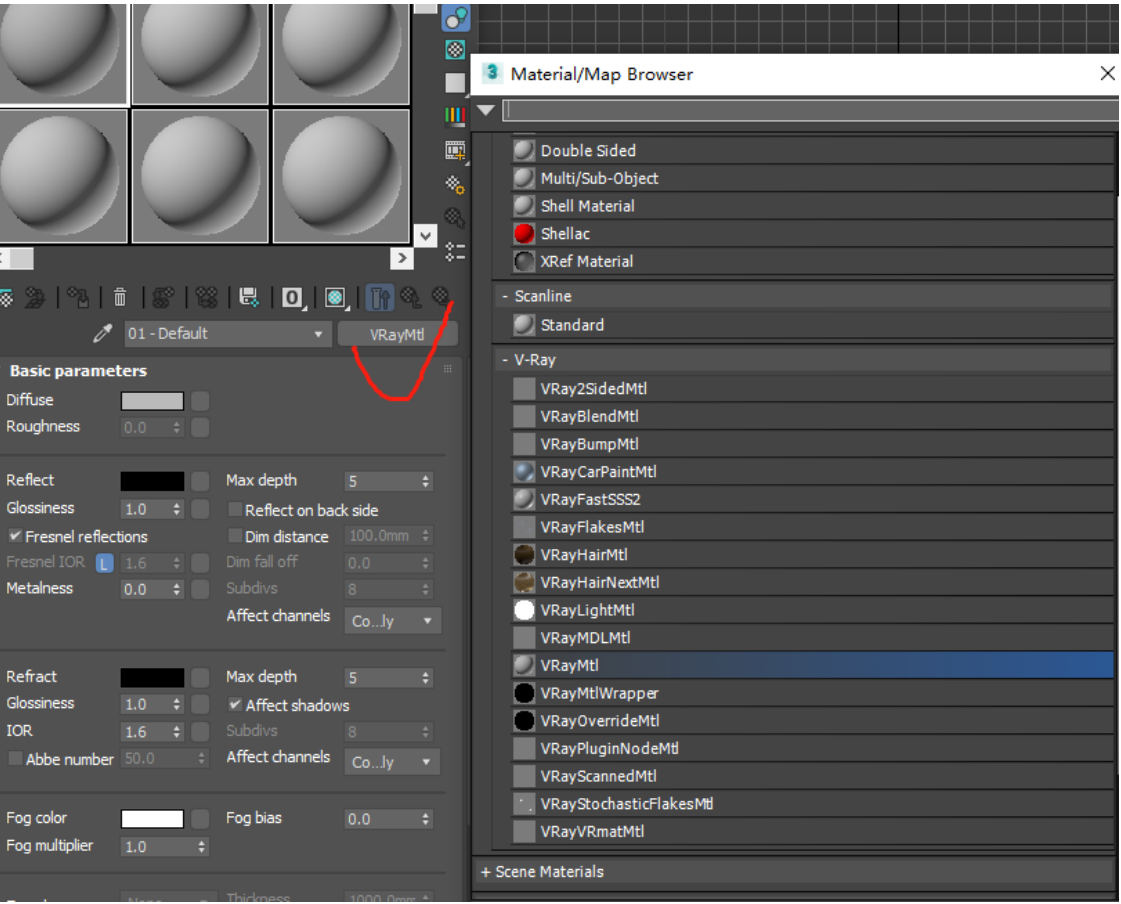Click the Reset Map/Mtl trash icon
1121x904 pixels.
120,297
